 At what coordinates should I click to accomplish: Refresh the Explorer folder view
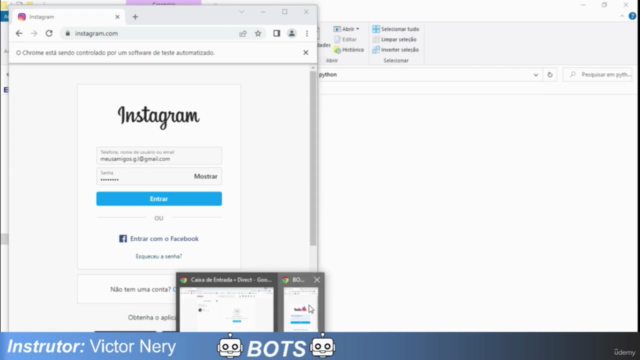pyautogui.click(x=550, y=75)
